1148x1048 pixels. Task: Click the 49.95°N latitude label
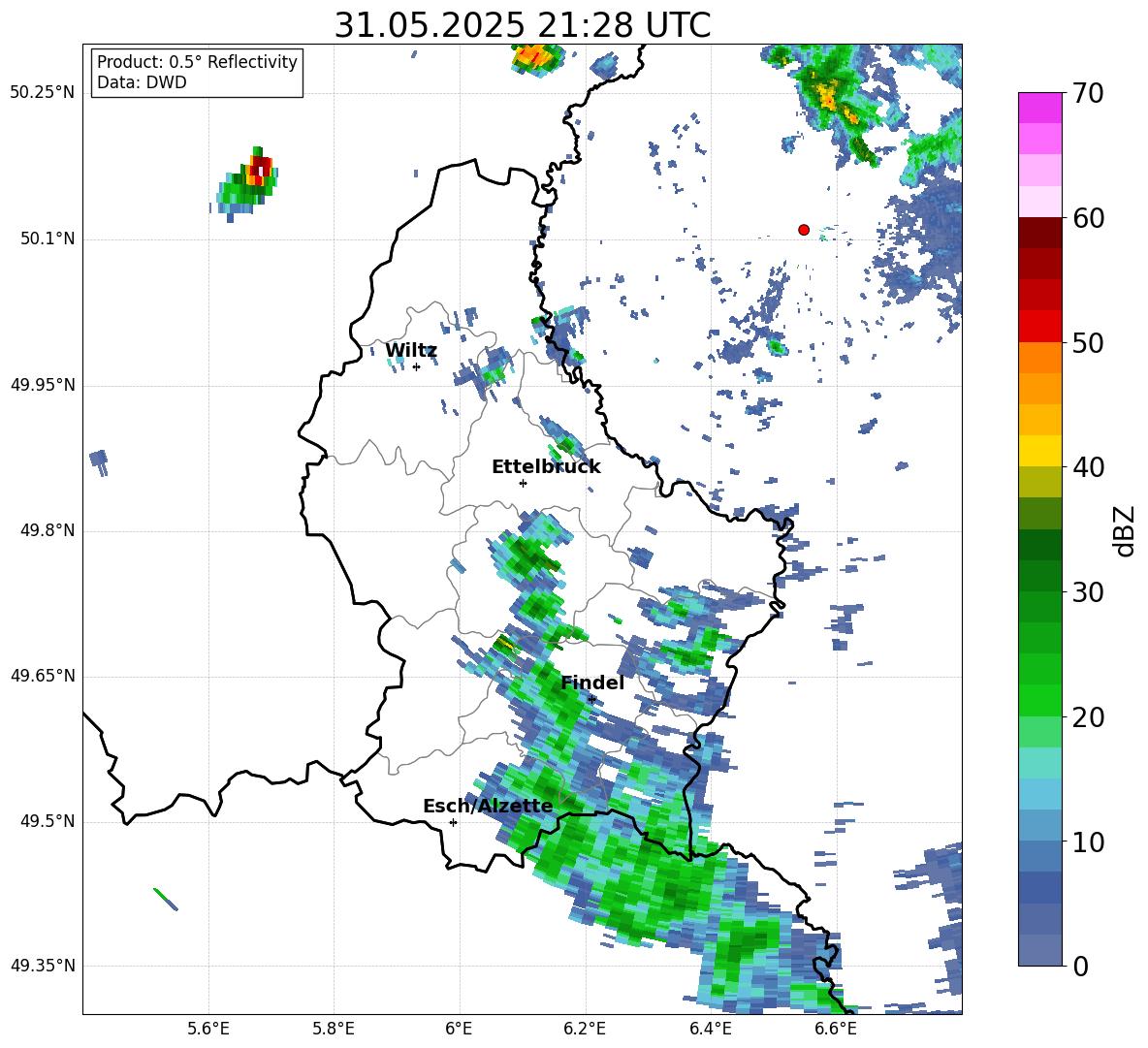tap(43, 385)
